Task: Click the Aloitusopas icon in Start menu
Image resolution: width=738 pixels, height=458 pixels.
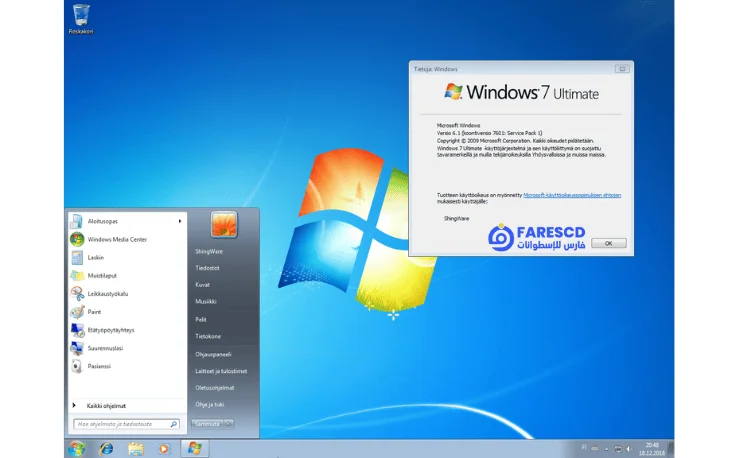Action: point(77,221)
